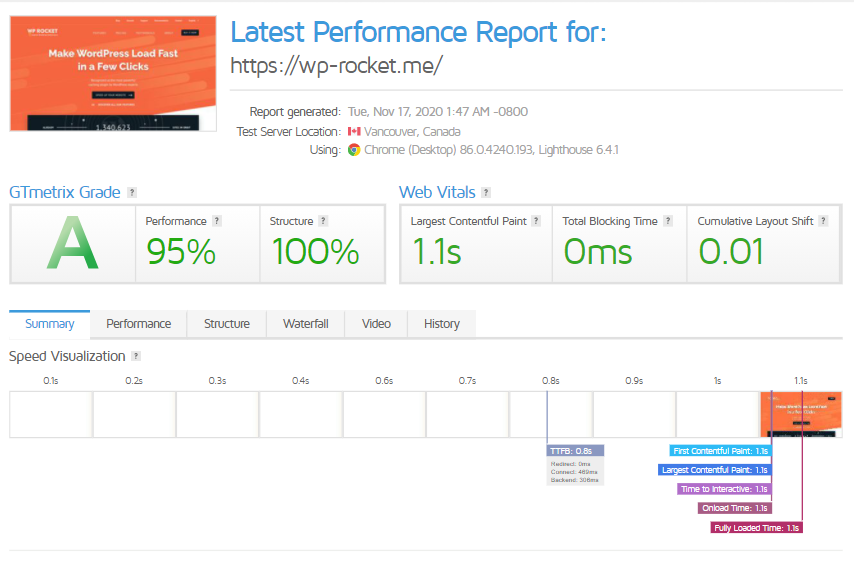Click the Fully Loaded Time: 1.1s marker
The height and width of the screenshot is (563, 854).
coord(757,528)
